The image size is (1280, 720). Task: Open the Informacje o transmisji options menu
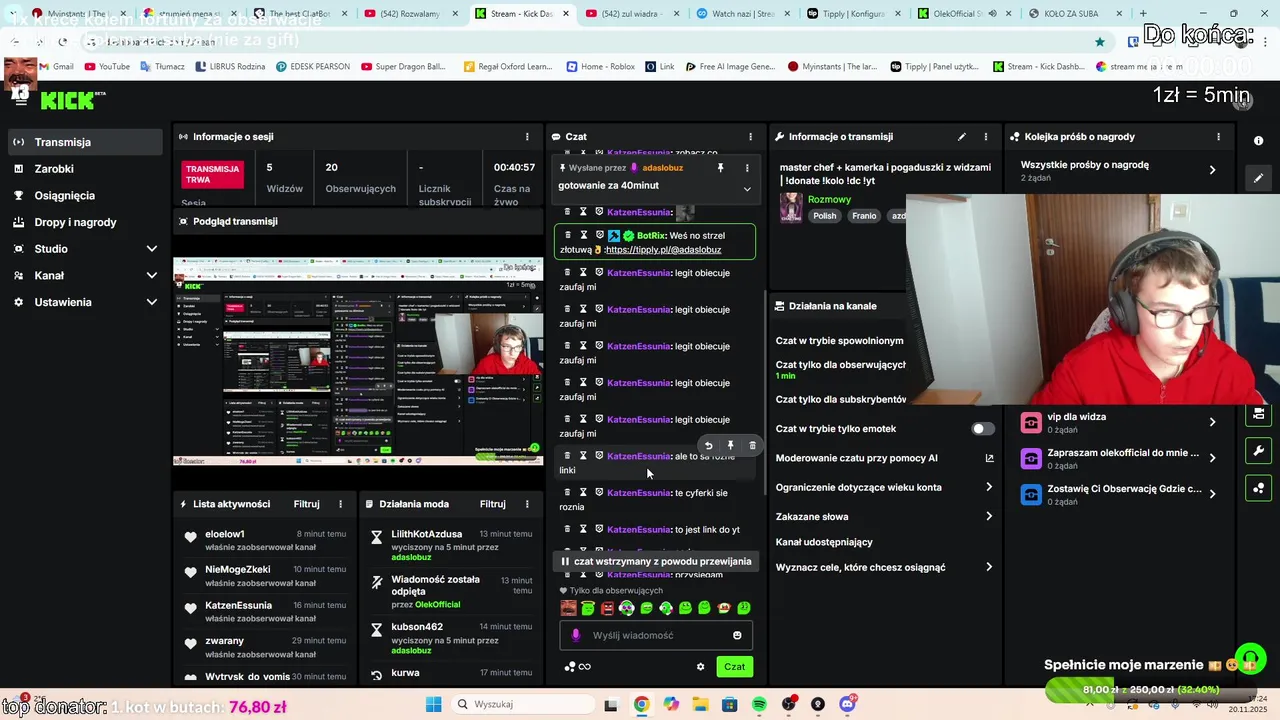[x=985, y=136]
